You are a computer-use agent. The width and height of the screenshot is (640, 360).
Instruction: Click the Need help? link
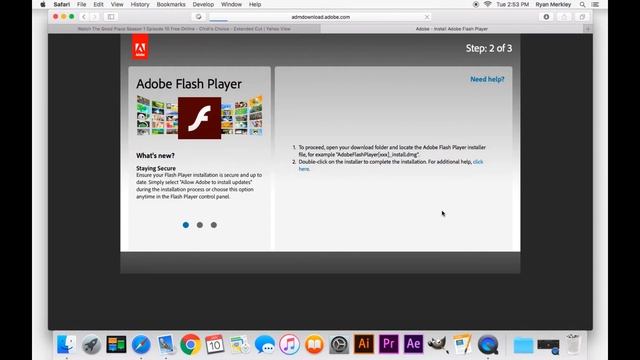click(x=487, y=79)
